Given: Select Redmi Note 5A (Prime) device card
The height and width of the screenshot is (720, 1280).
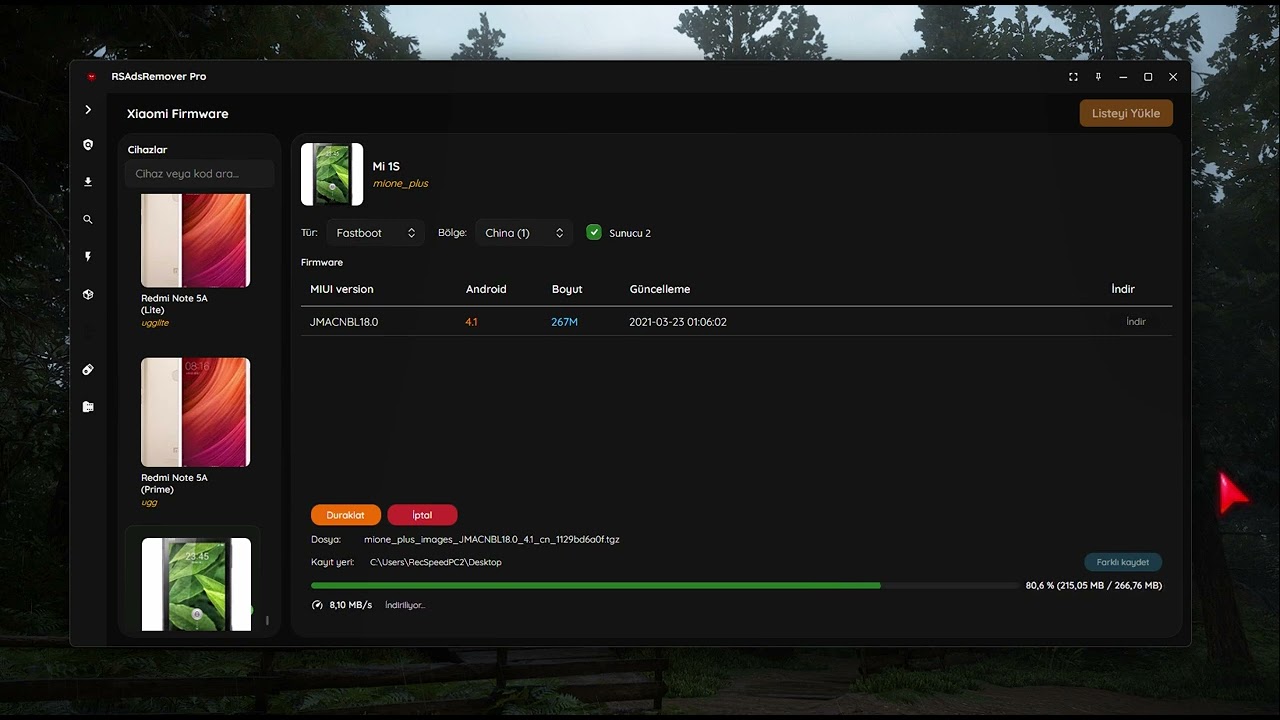Looking at the screenshot, I should tap(195, 432).
